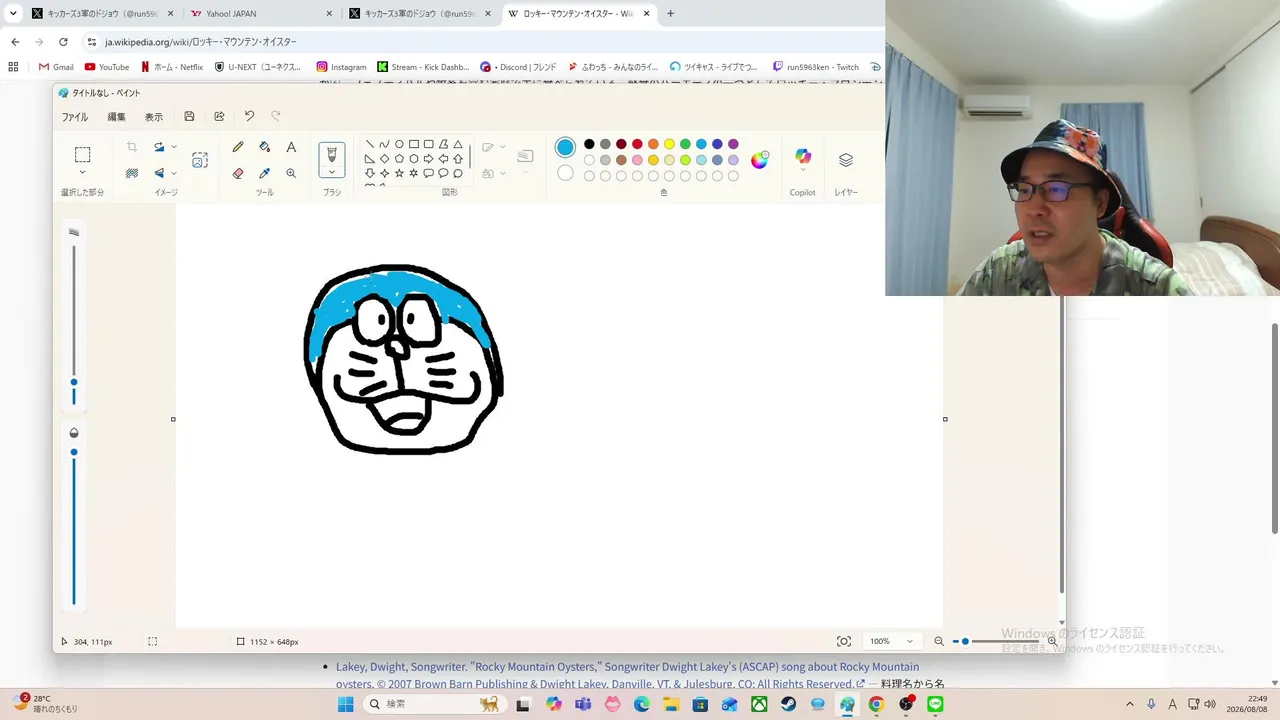This screenshot has width=1280, height=720.
Task: Go back in Chrome browser
Action: point(15,42)
